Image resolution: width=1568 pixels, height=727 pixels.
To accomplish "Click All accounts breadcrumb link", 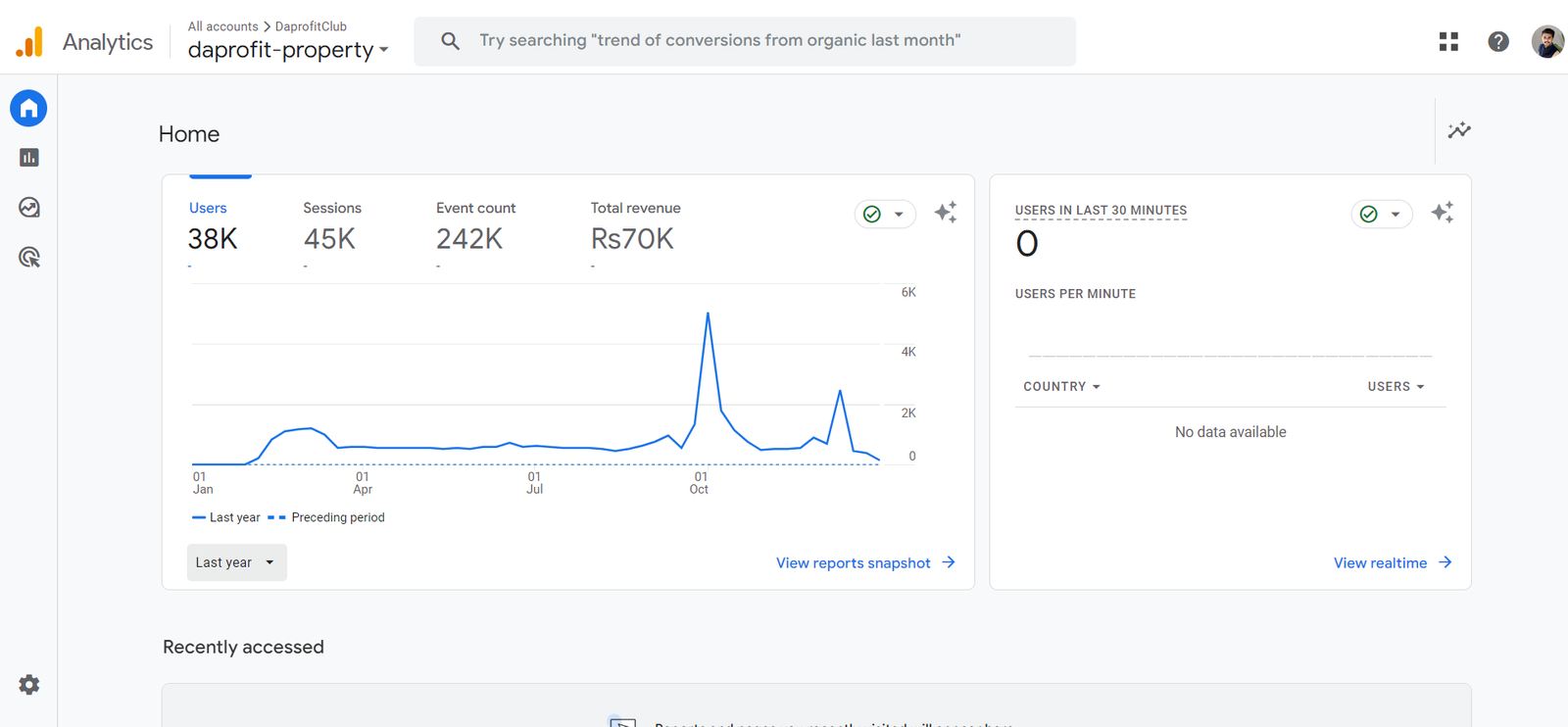I will [x=222, y=26].
